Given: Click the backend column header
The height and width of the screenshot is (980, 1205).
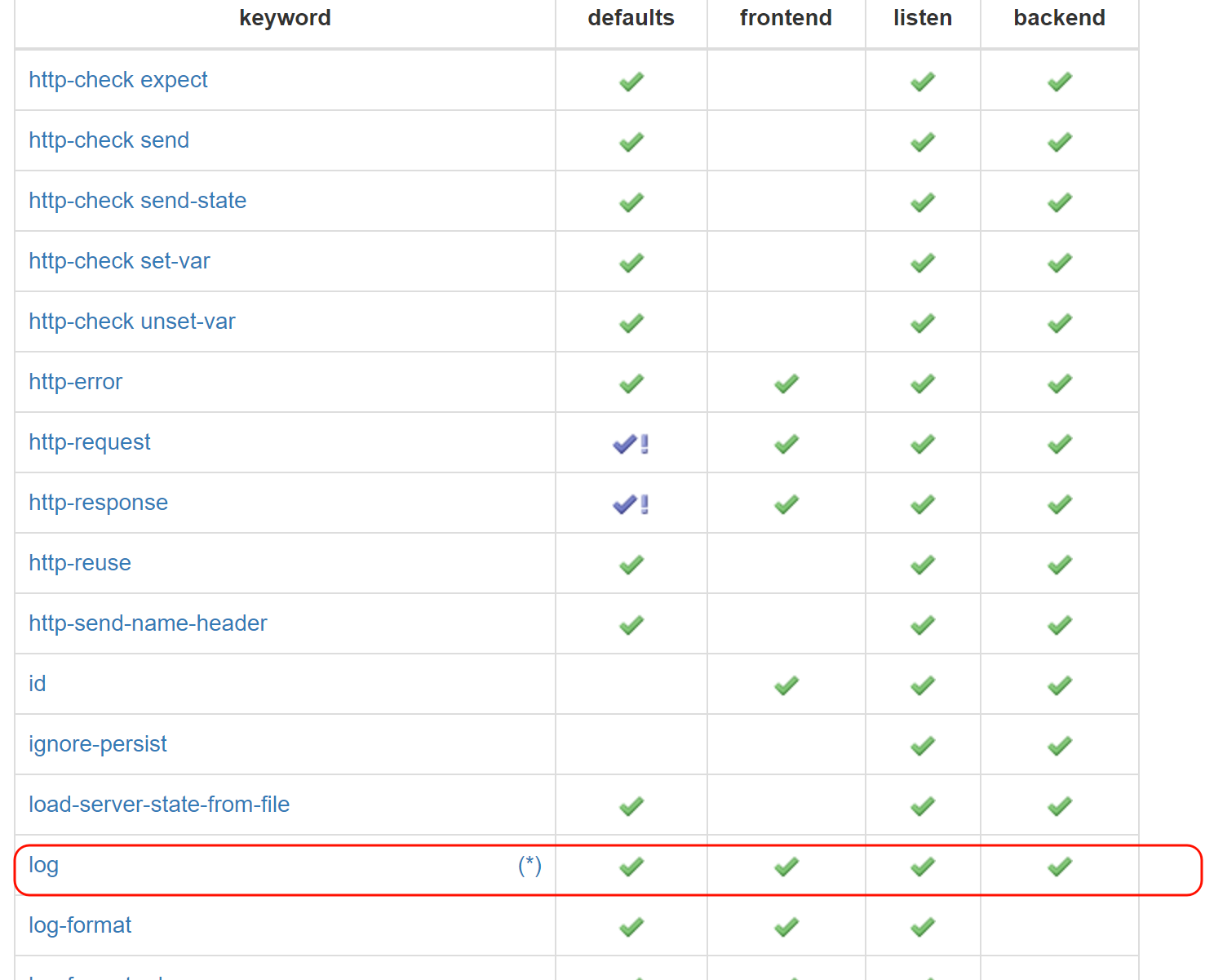Looking at the screenshot, I should coord(1059,18).
